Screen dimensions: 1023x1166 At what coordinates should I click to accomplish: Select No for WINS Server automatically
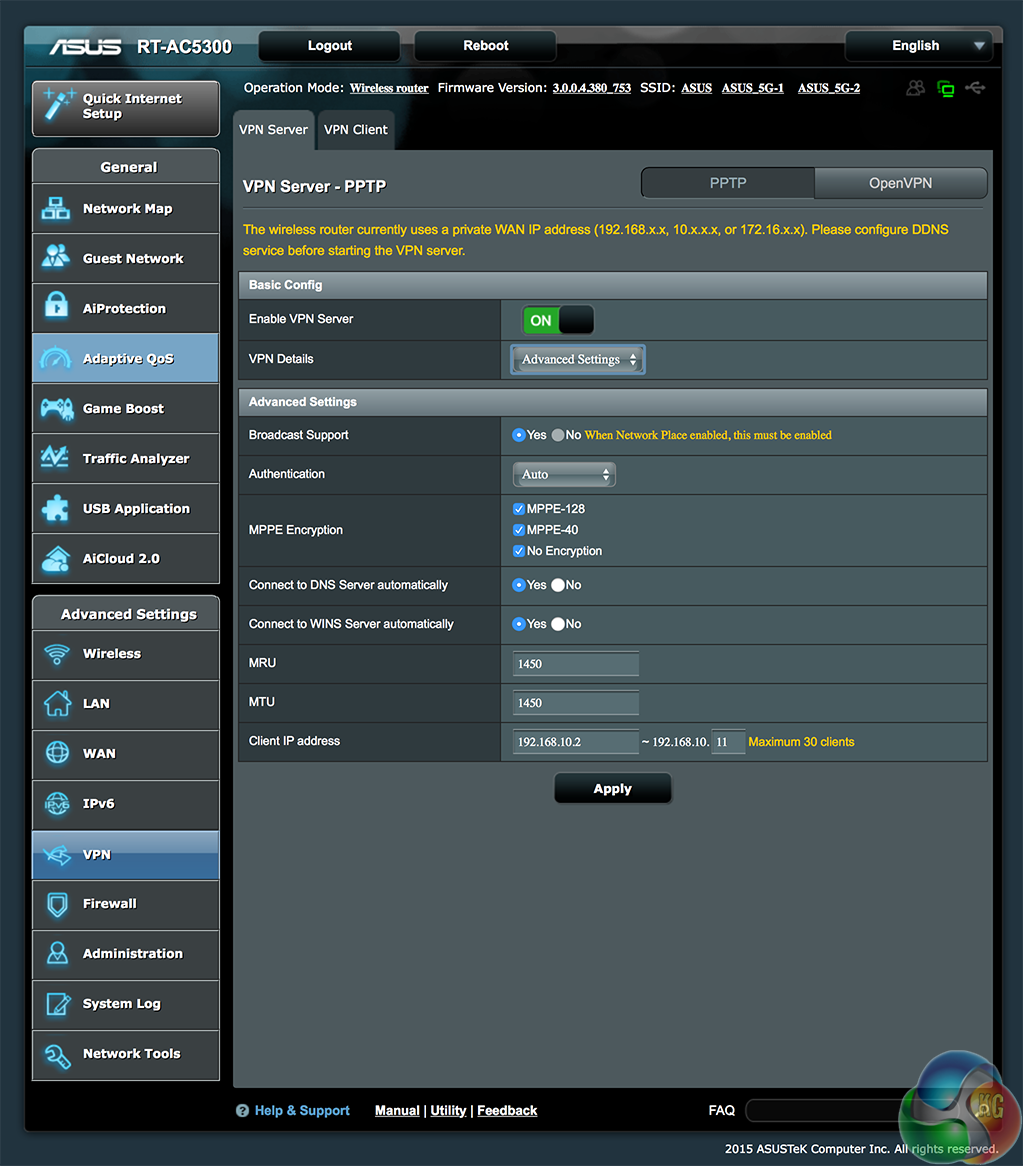558,624
